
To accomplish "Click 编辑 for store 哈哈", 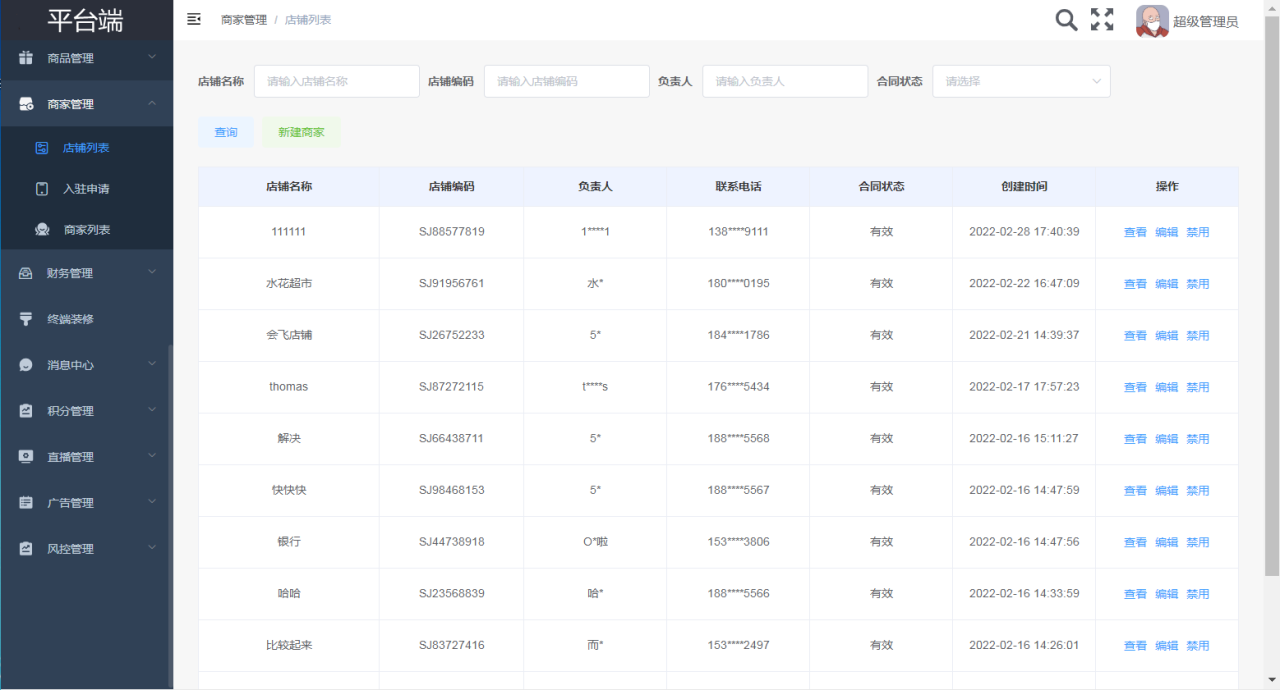I will coord(1166,594).
